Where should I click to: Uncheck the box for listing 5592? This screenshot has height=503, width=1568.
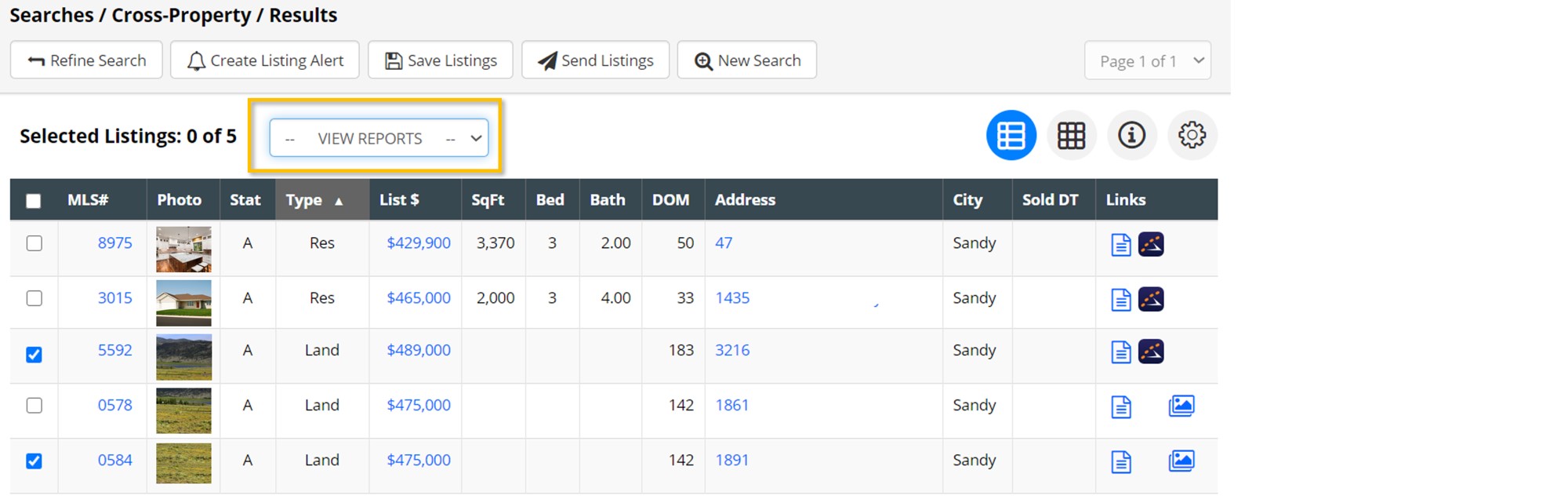[34, 355]
